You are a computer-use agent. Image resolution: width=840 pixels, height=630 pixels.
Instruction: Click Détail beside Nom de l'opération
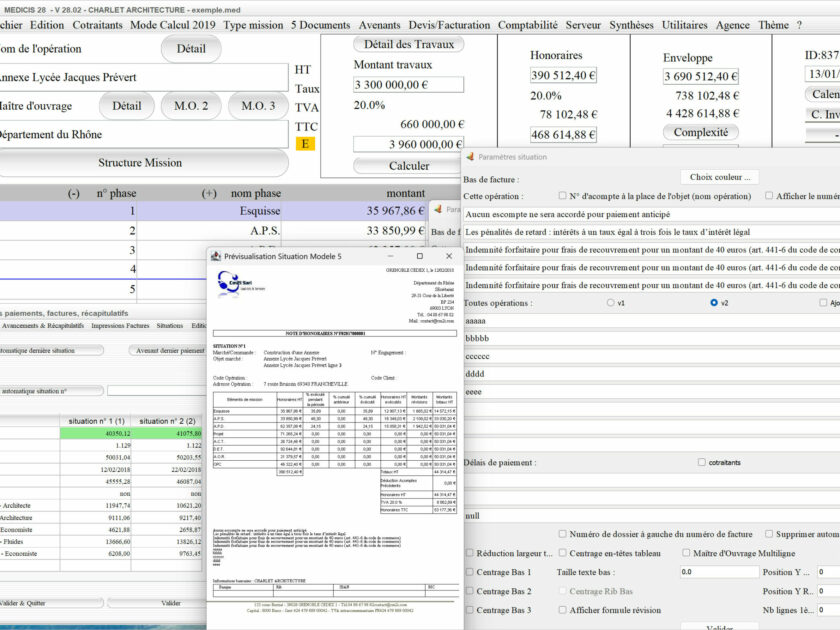point(191,49)
